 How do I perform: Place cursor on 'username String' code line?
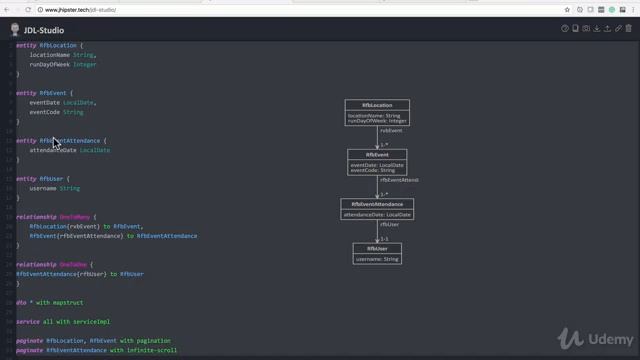point(55,188)
